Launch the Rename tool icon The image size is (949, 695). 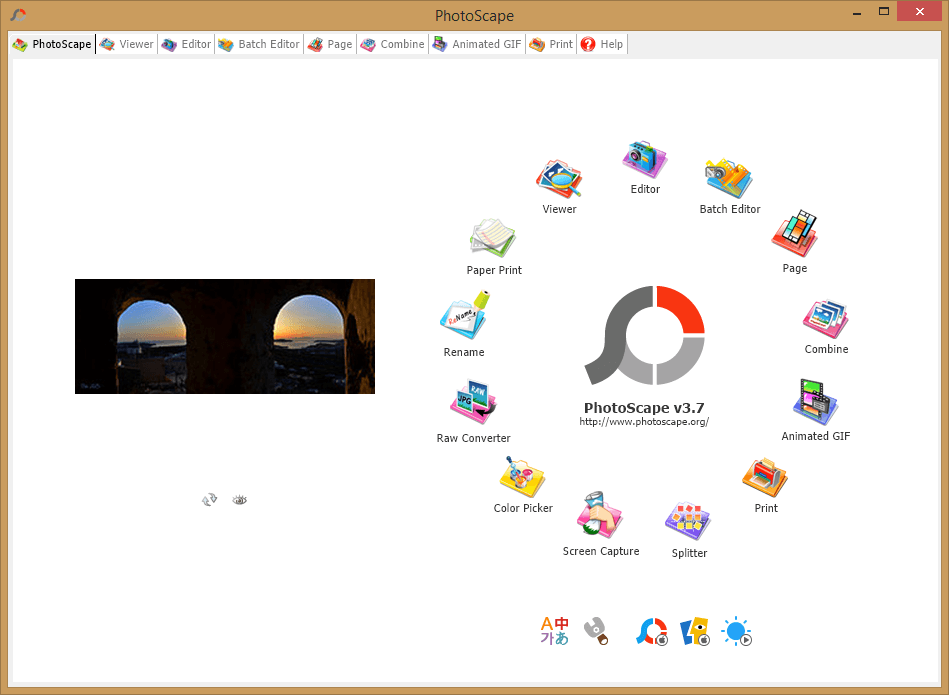pos(465,315)
